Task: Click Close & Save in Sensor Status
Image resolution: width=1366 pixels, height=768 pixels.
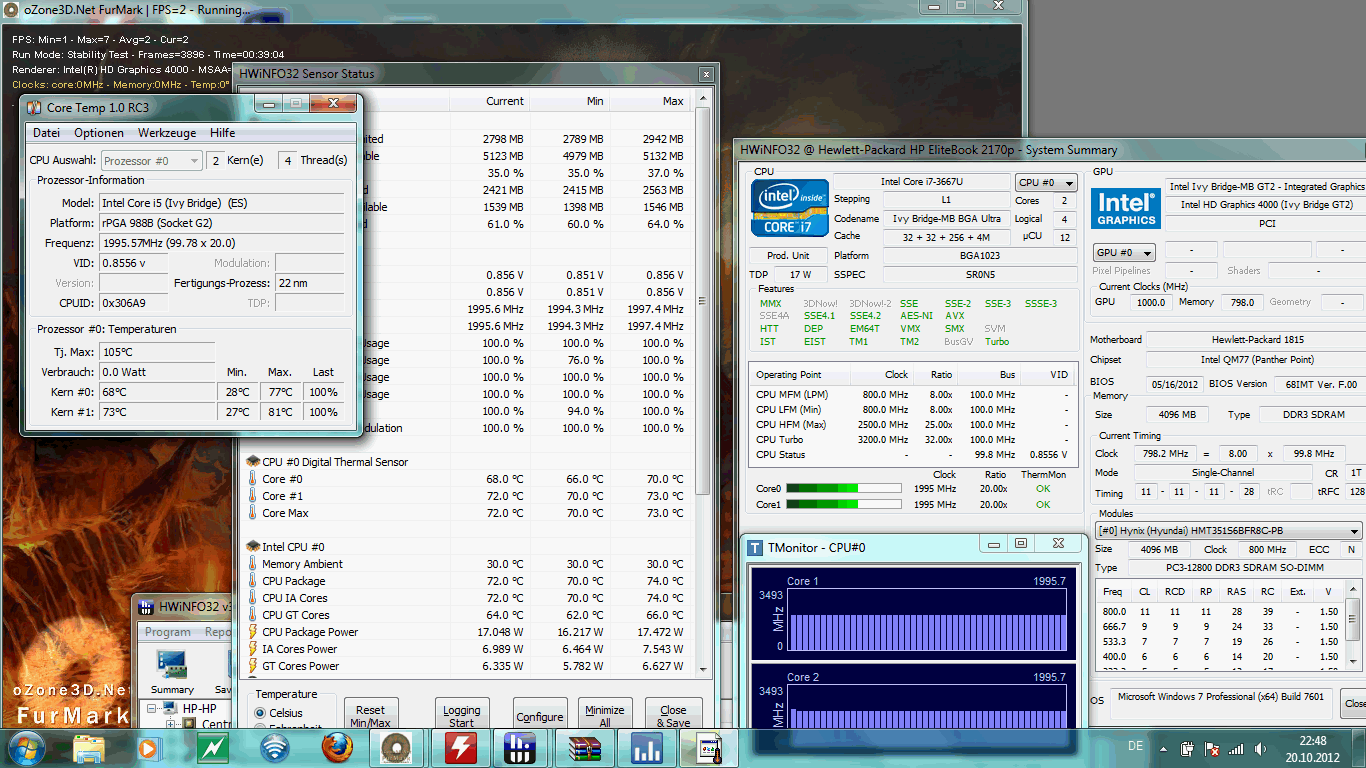Action: (673, 715)
